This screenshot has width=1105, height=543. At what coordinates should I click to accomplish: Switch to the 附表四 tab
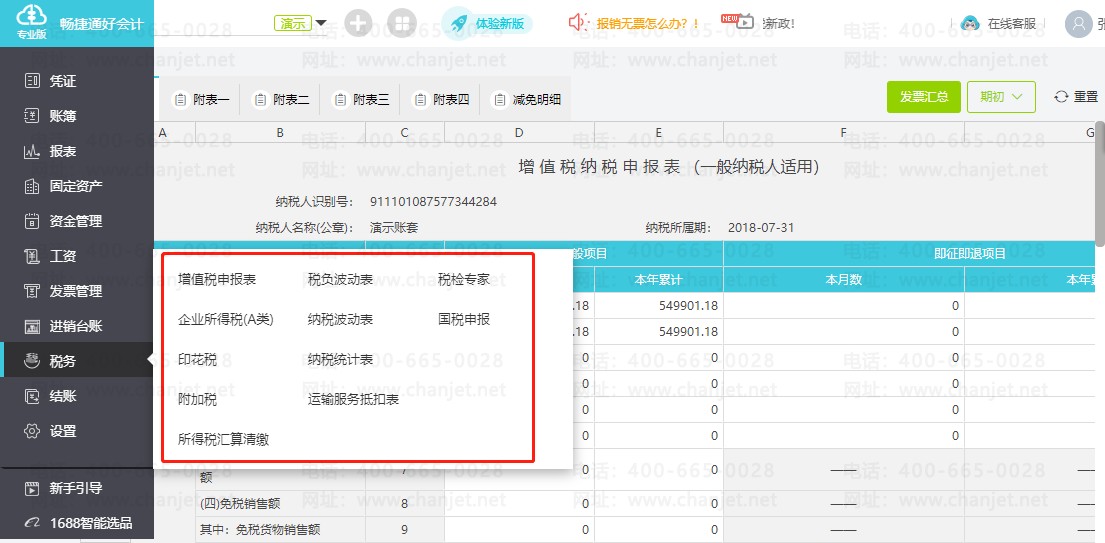441,100
